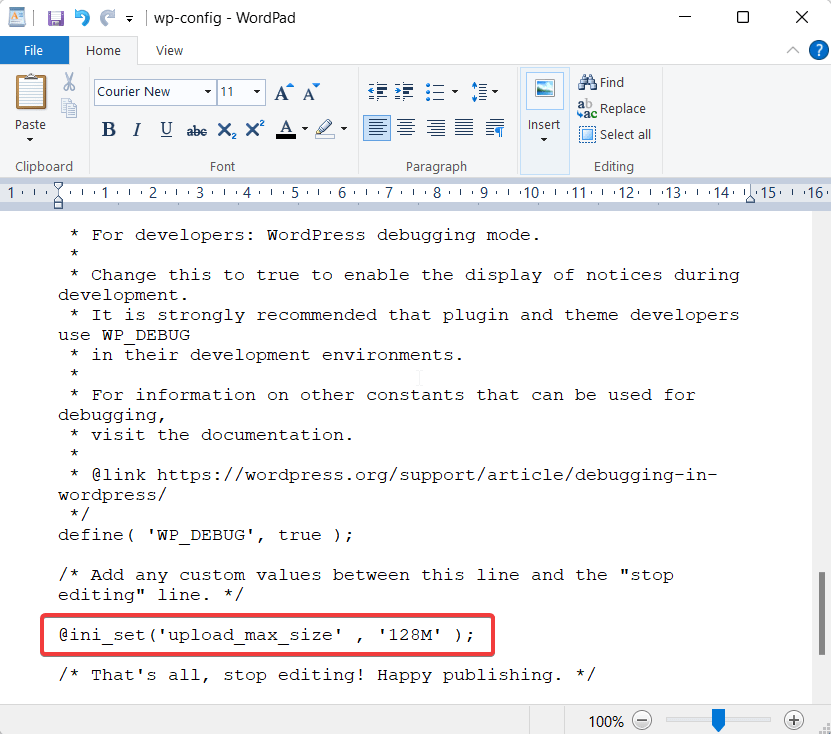Open Customize Quick Access Toolbar arrow
The width and height of the screenshot is (831, 734).
pyautogui.click(x=129, y=19)
